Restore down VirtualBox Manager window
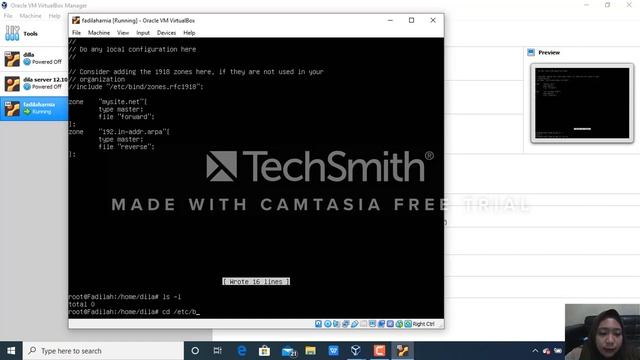Screen dimensions: 640x360 [608, 5]
